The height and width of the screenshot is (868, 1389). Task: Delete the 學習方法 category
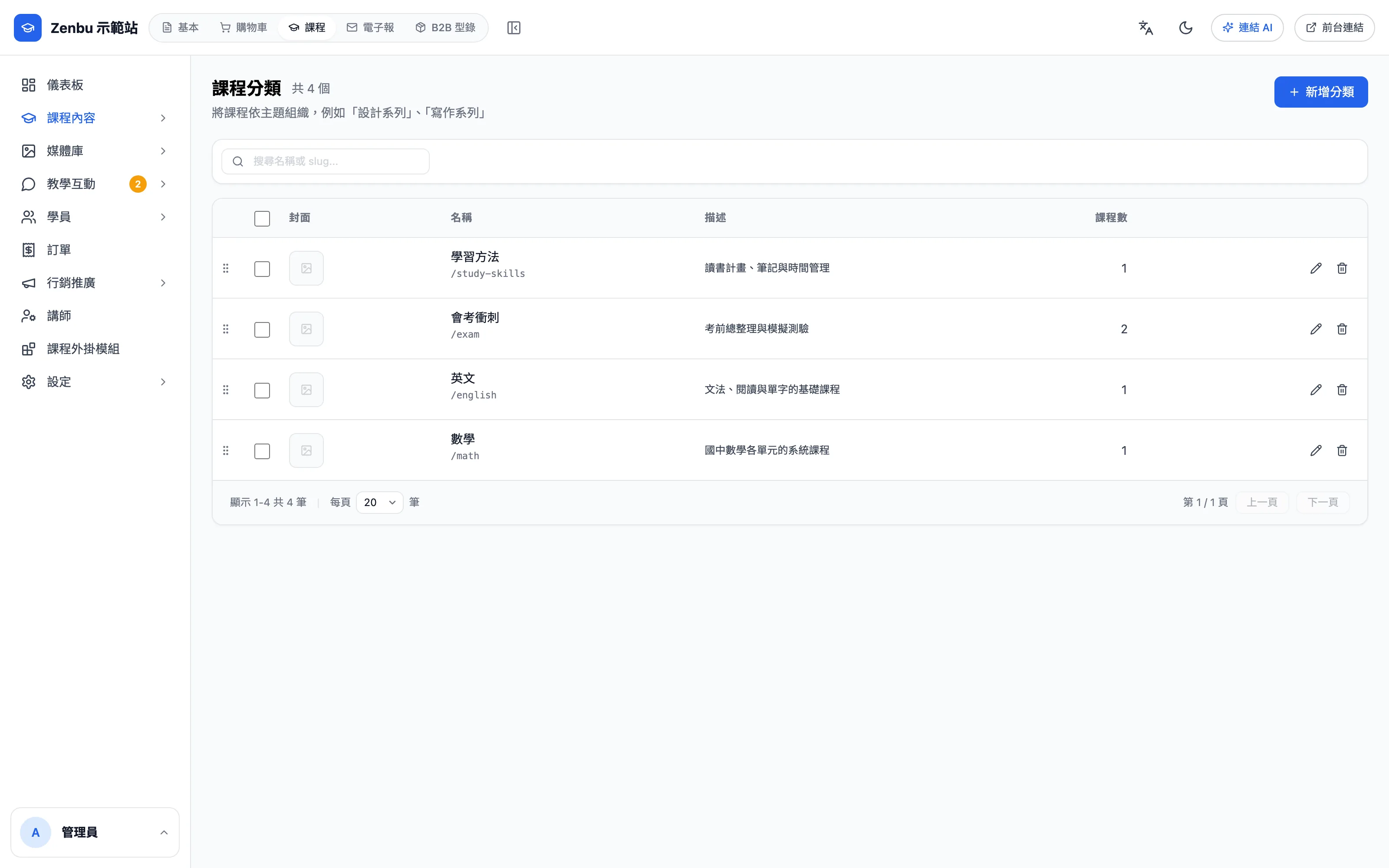[1342, 268]
